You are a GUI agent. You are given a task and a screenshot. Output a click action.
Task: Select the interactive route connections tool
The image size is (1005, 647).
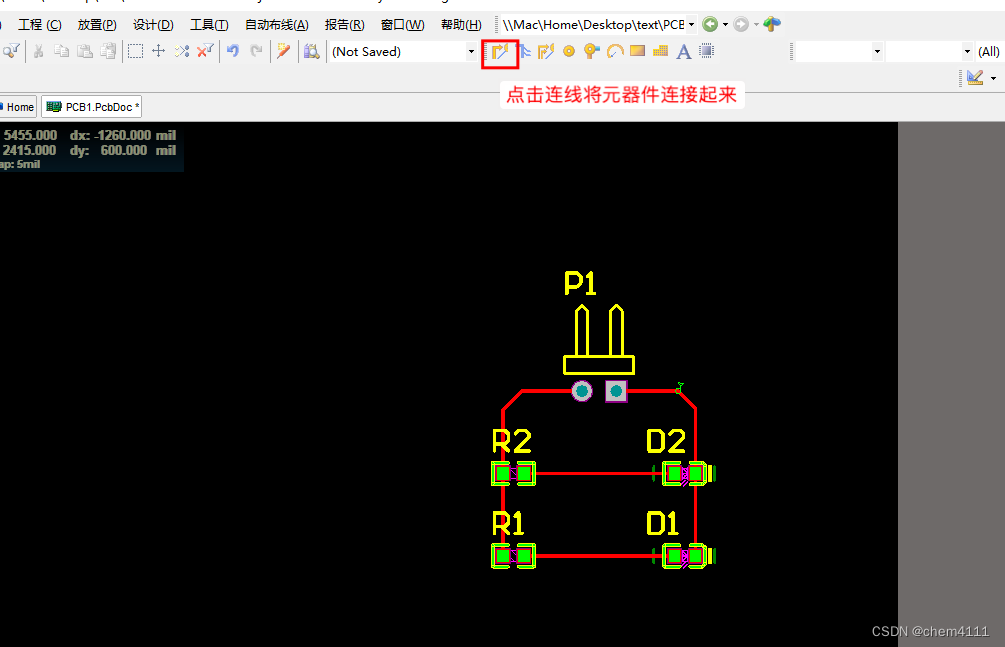pyautogui.click(x=500, y=51)
